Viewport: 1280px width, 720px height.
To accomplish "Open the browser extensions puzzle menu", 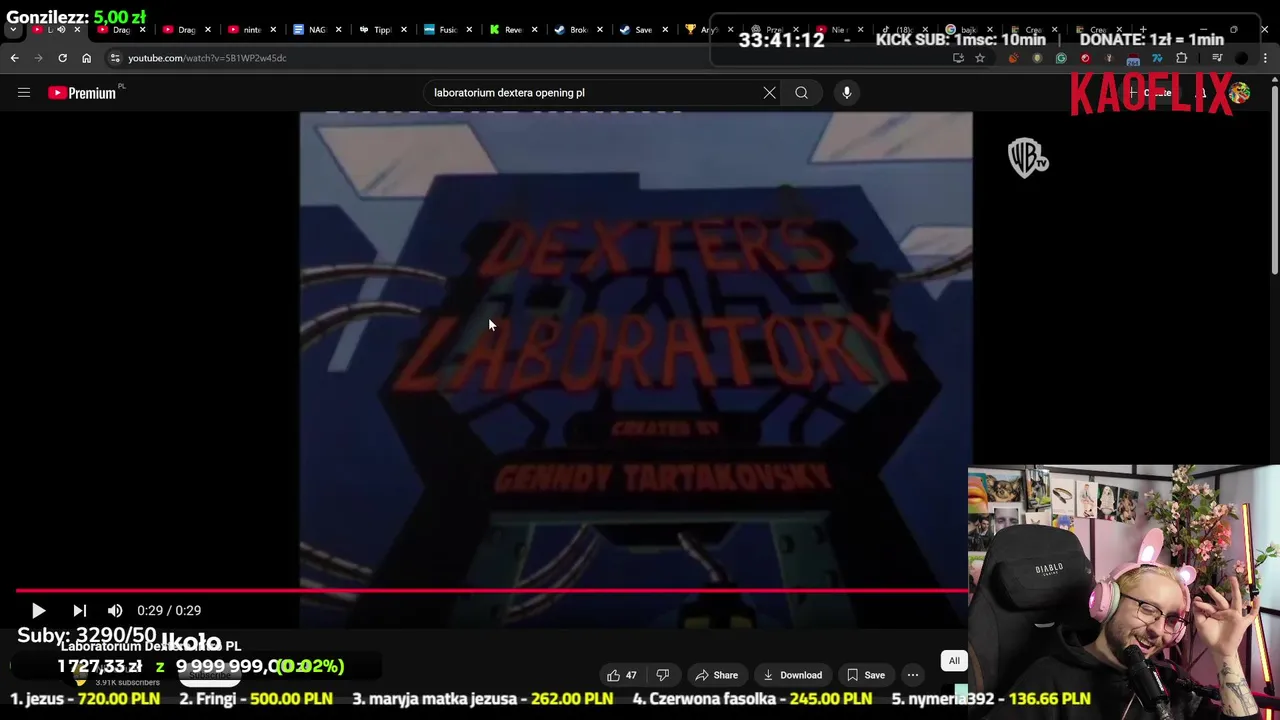I will click(x=1181, y=58).
